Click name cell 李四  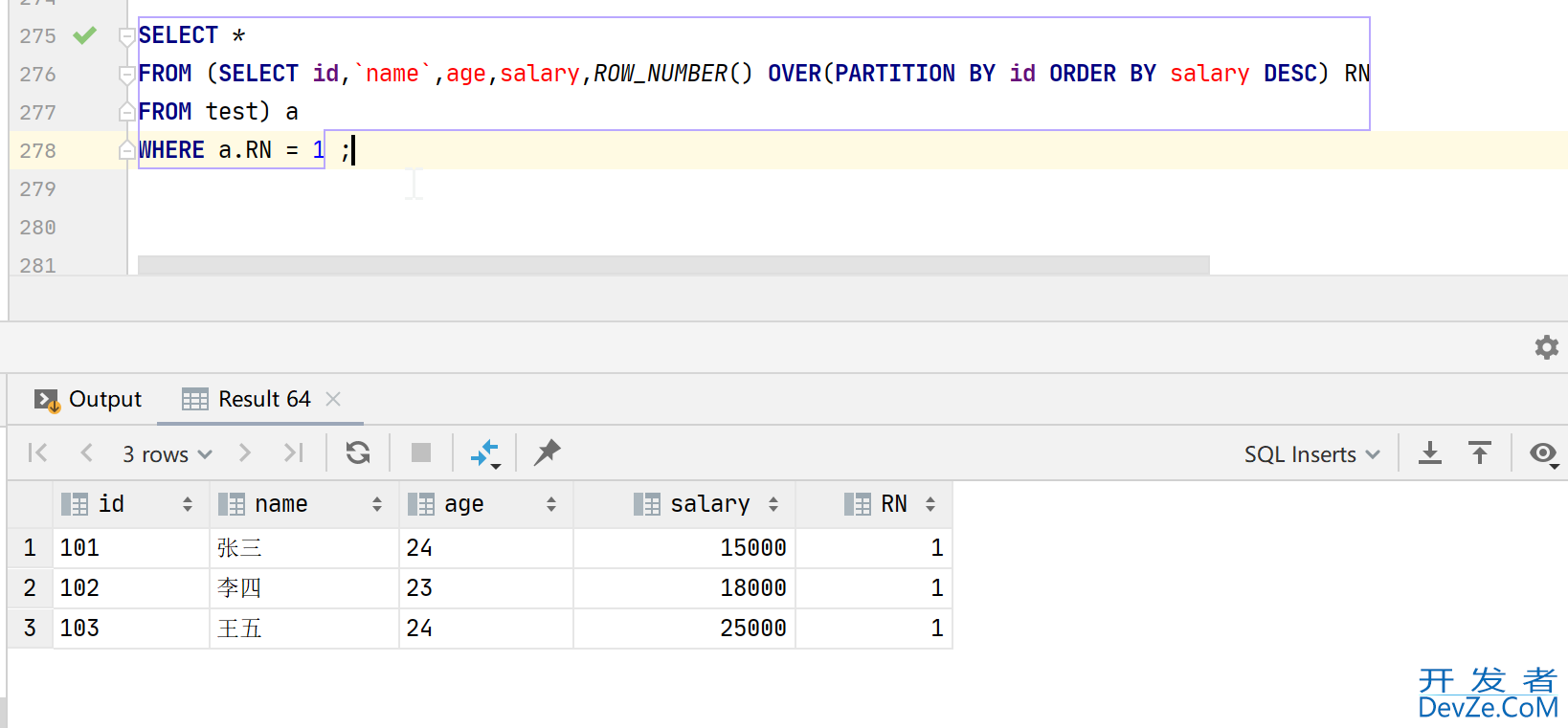pos(304,588)
